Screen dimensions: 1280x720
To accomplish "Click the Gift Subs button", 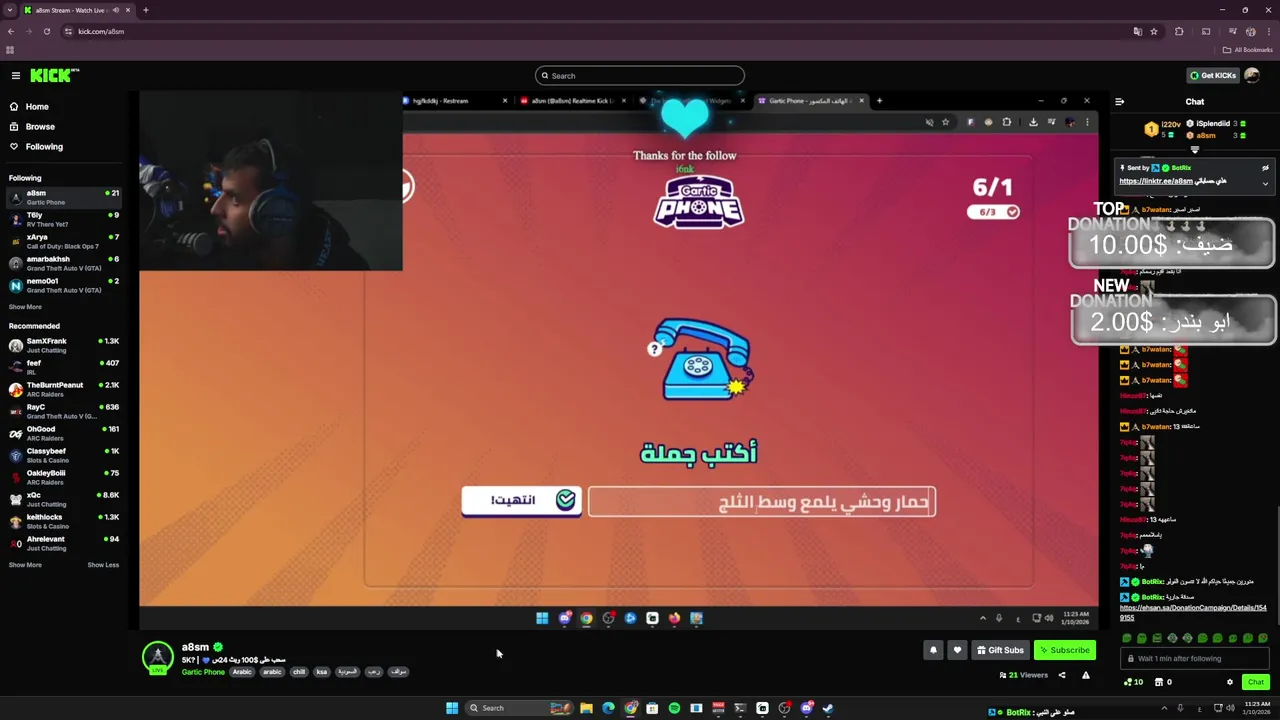I will coord(1000,650).
